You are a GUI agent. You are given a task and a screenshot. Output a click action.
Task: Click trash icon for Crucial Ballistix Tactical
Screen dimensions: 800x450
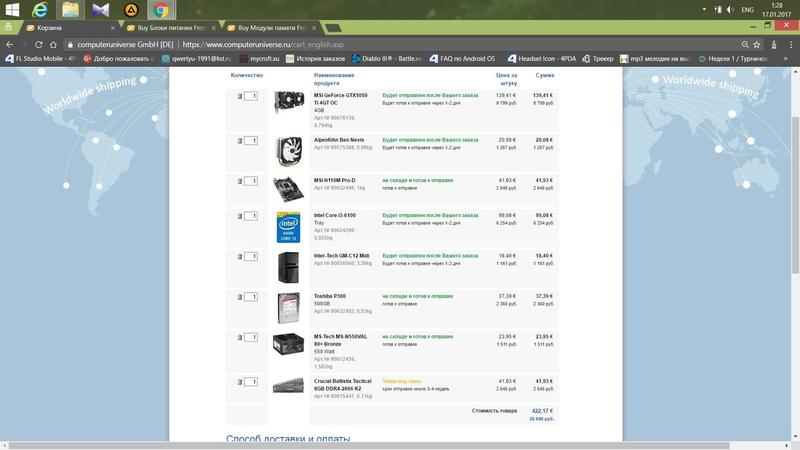240,382
